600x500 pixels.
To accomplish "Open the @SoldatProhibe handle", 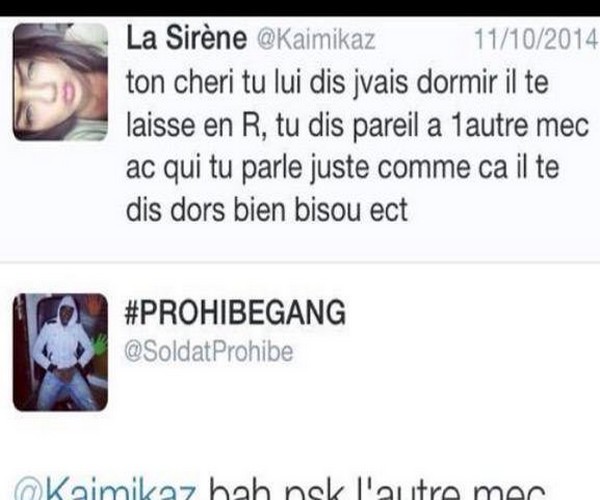I will pos(209,351).
